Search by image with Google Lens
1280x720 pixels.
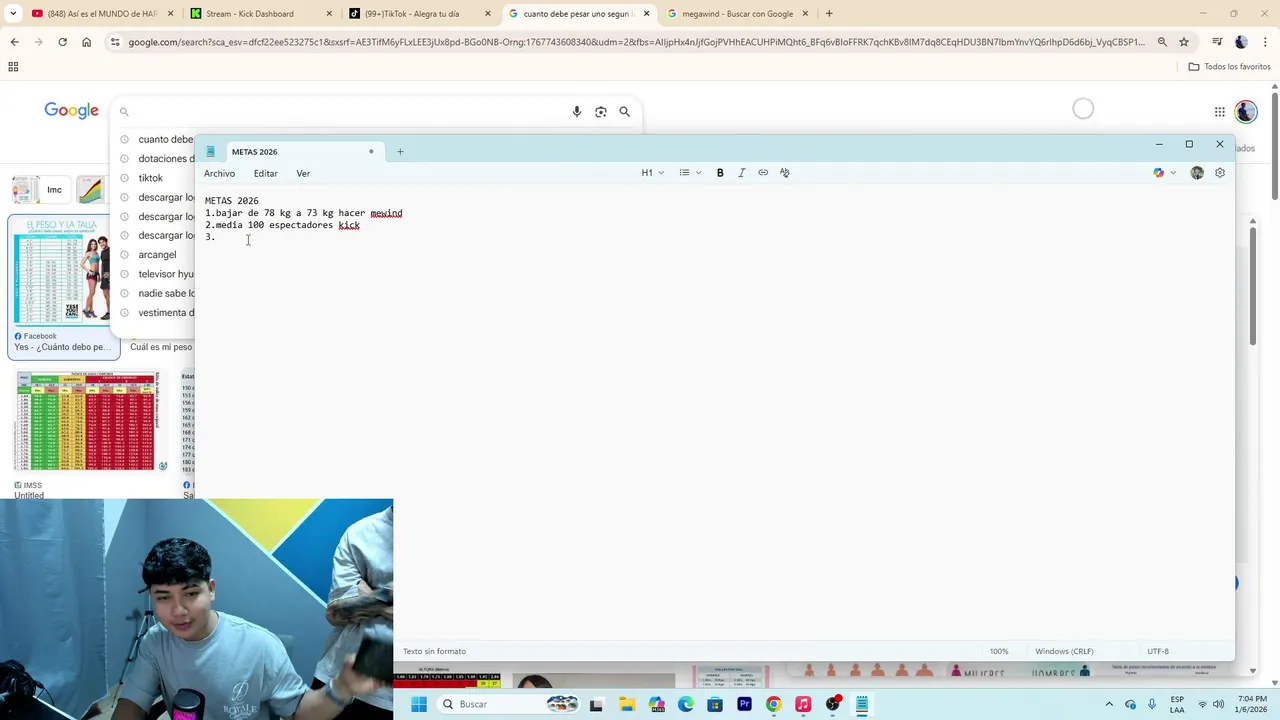601,112
